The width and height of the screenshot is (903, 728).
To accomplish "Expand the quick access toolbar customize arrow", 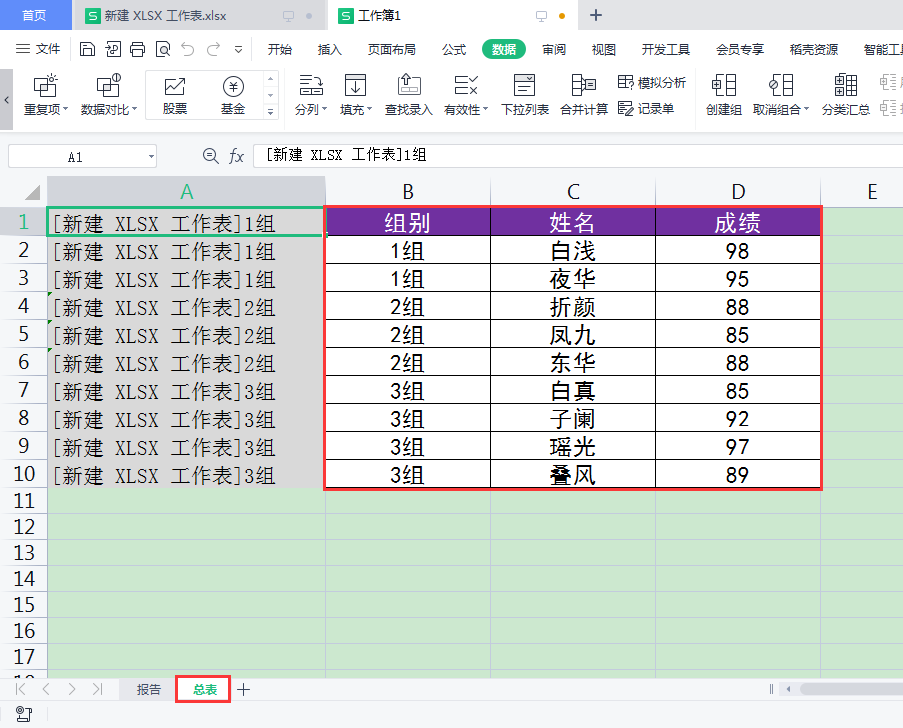I will click(x=238, y=50).
